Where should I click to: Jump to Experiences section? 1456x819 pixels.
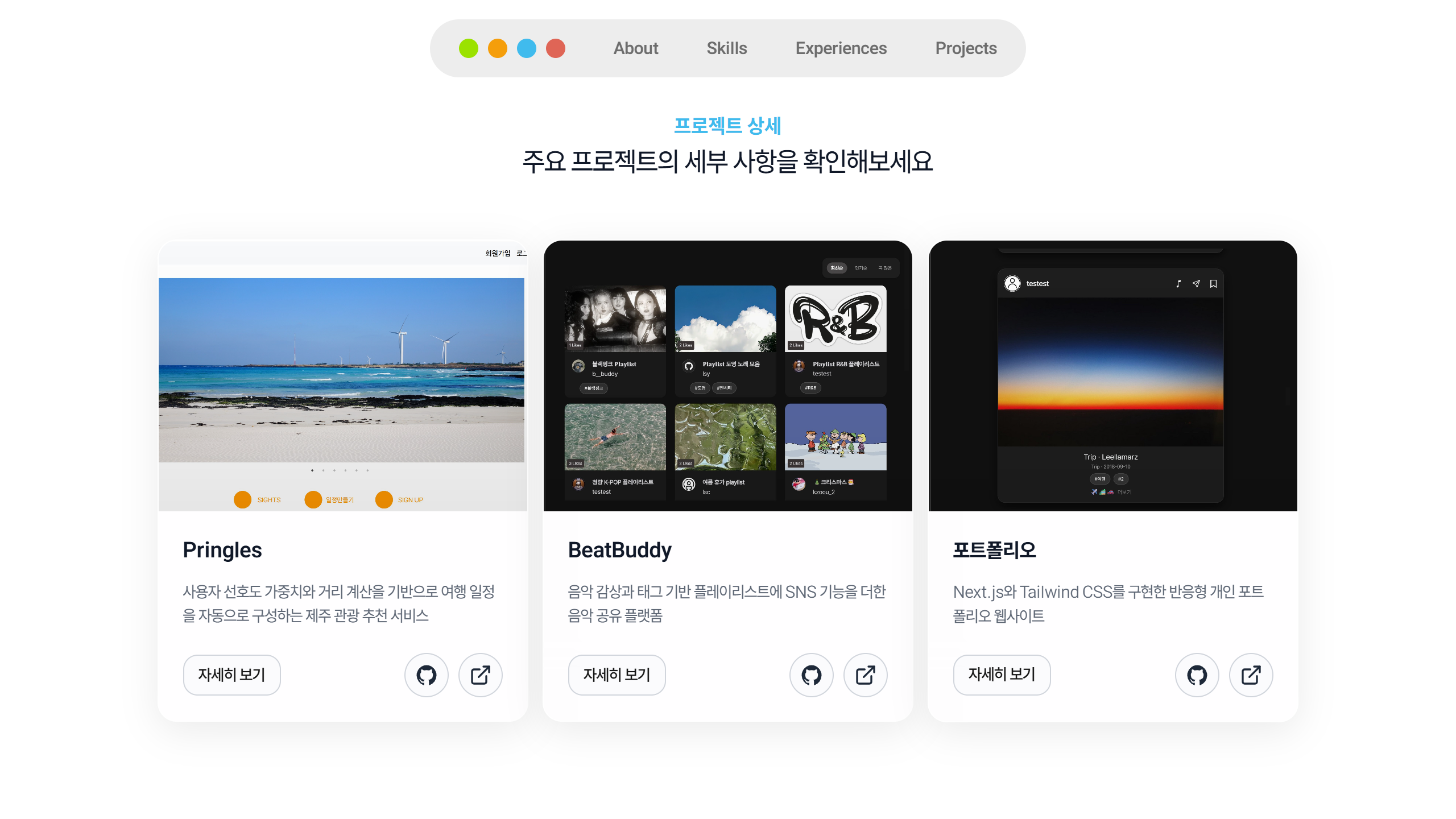tap(841, 48)
